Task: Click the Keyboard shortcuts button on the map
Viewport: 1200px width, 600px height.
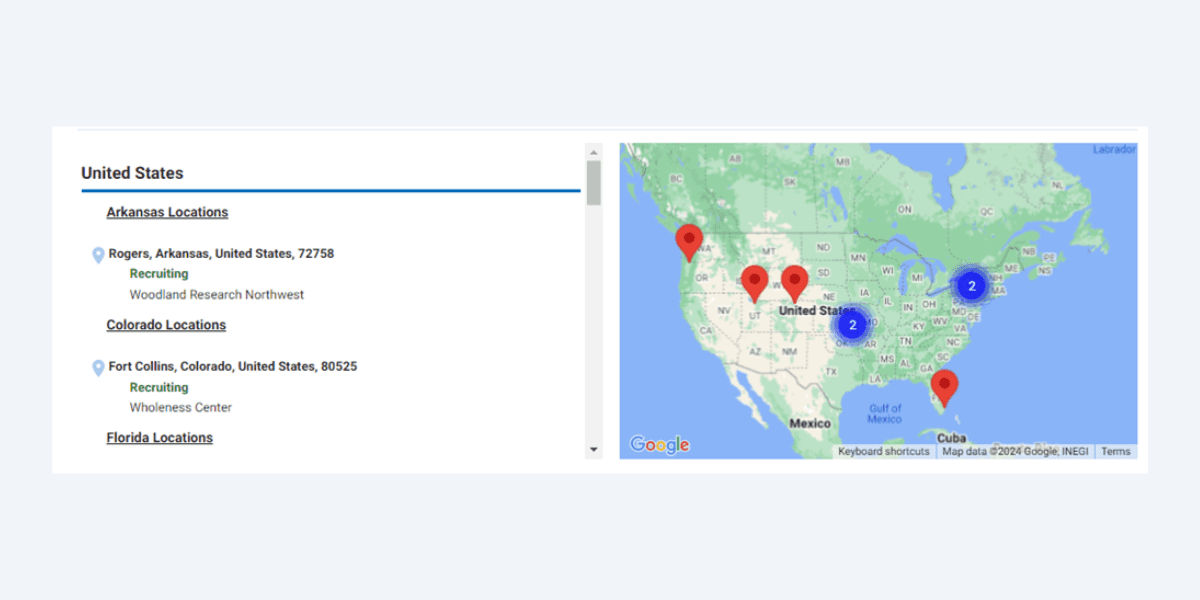Action: pos(883,452)
